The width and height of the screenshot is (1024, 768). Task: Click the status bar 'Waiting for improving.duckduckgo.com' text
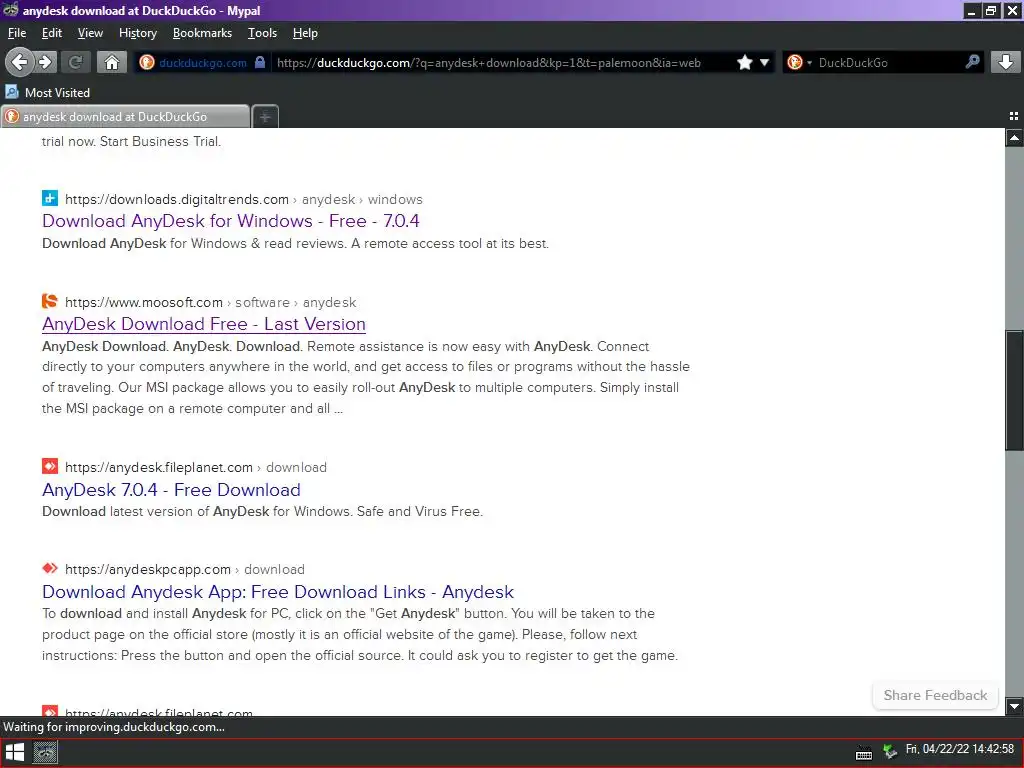pyautogui.click(x=114, y=727)
